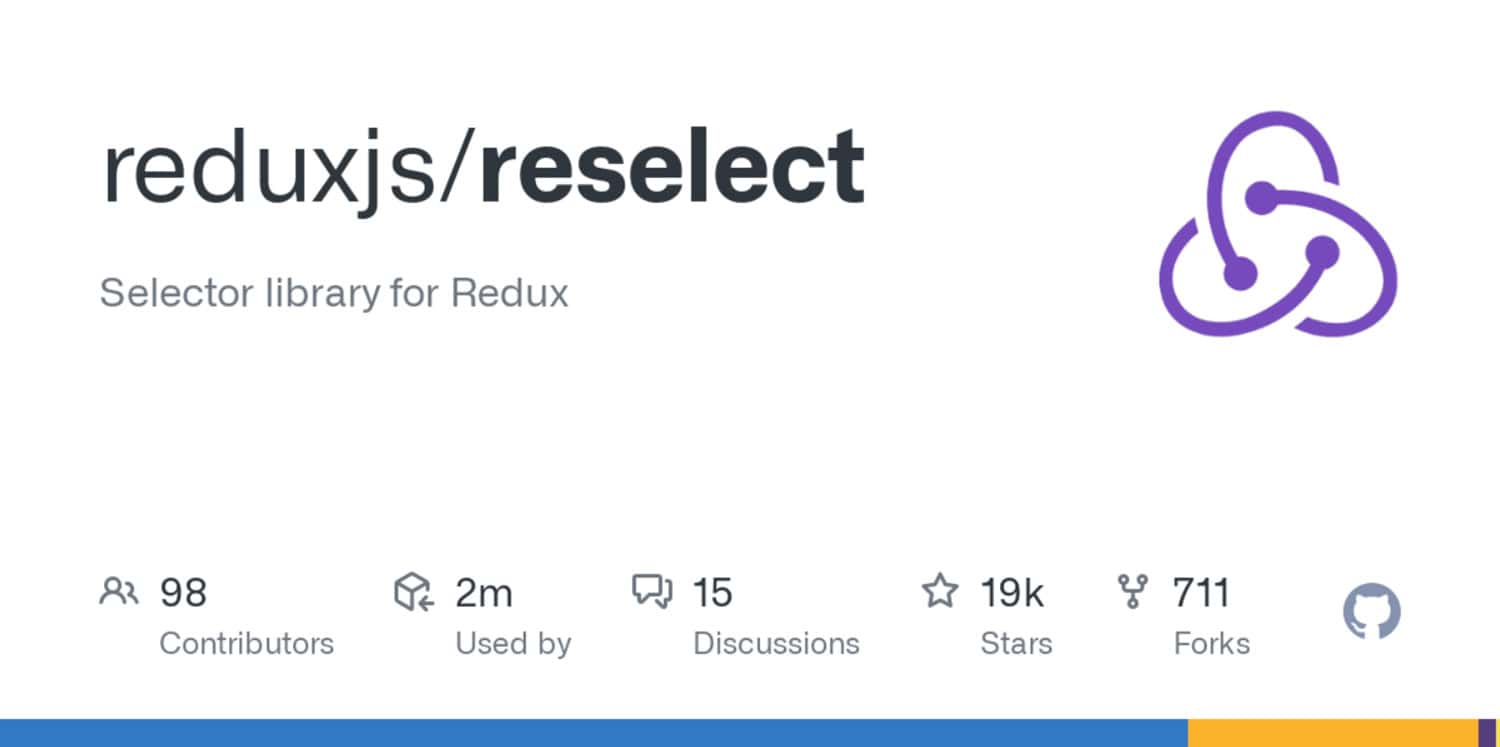Click the description 'Selector library for Redux'

(334, 294)
